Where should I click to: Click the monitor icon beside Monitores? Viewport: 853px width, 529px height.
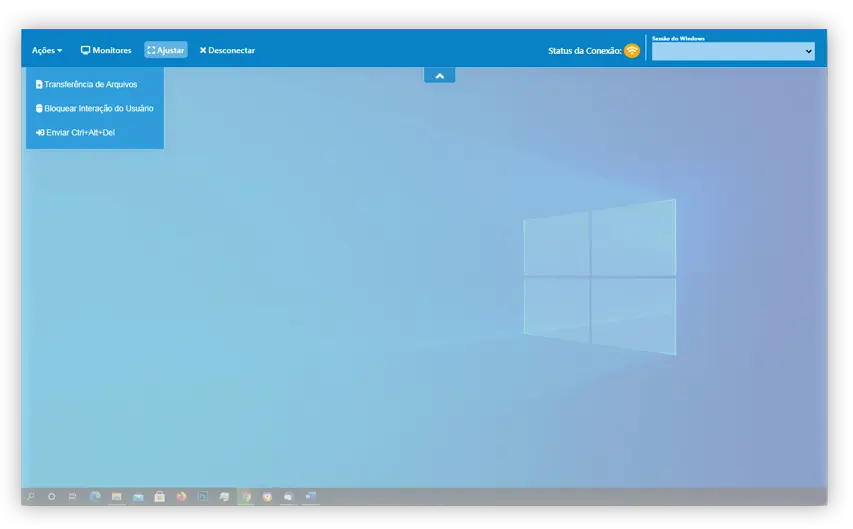point(85,50)
